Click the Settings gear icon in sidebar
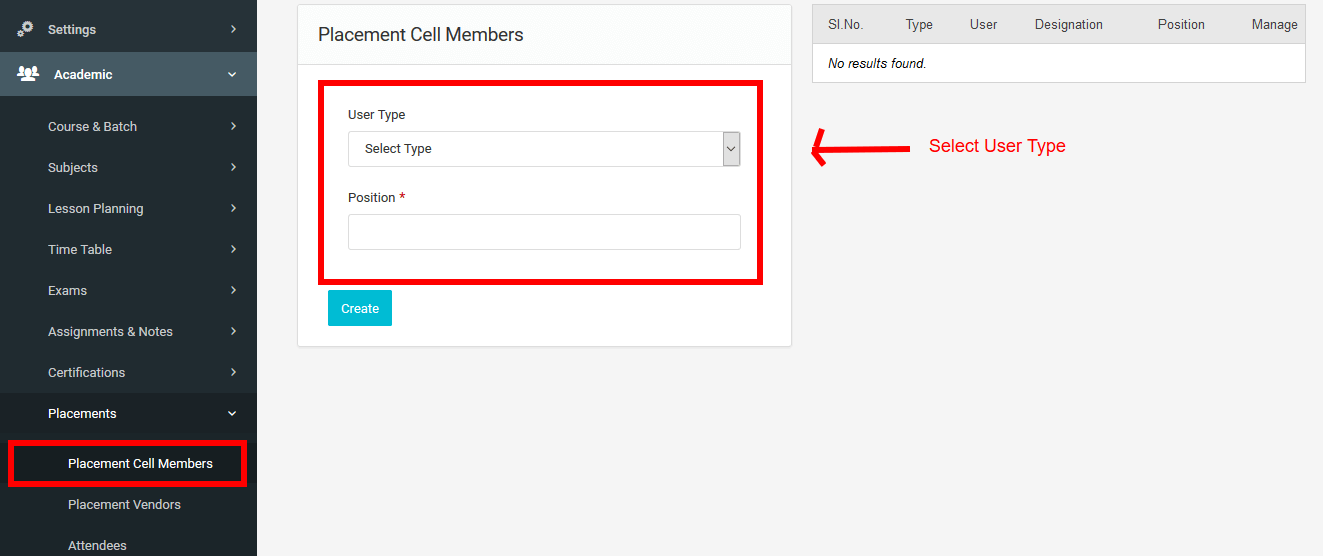1323x556 pixels. click(26, 29)
